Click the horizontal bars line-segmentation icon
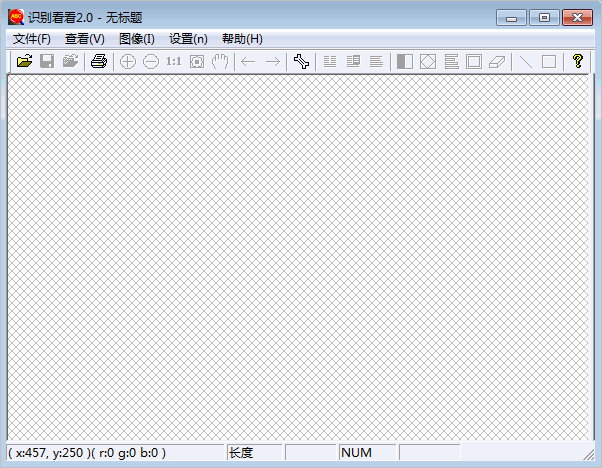 (x=452, y=61)
